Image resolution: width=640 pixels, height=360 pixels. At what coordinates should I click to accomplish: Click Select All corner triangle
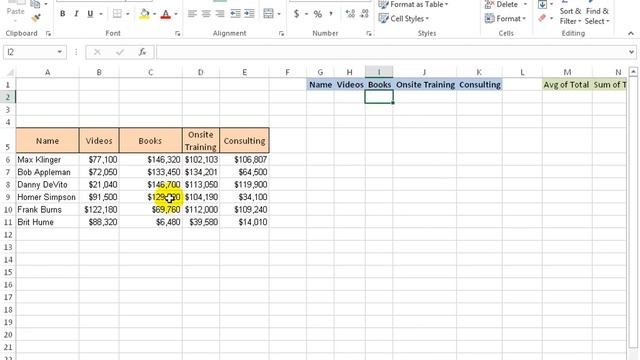pyautogui.click(x=10, y=73)
